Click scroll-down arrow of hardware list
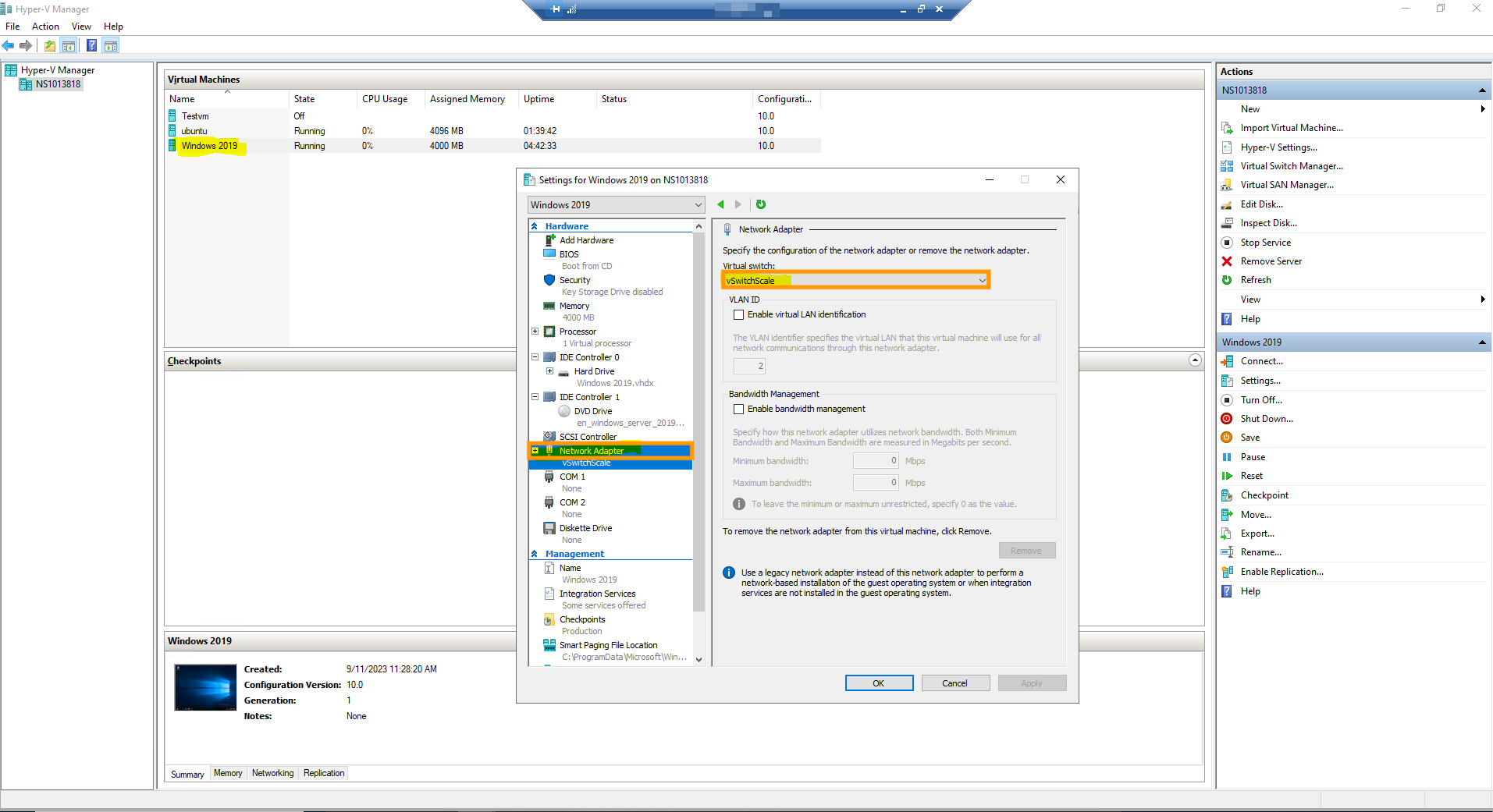 [x=699, y=660]
